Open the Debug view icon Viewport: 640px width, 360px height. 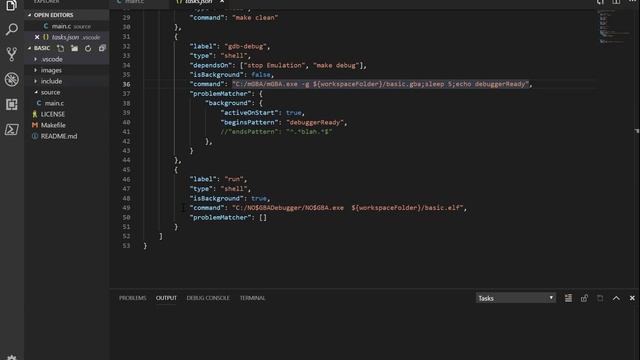pyautogui.click(x=11, y=79)
